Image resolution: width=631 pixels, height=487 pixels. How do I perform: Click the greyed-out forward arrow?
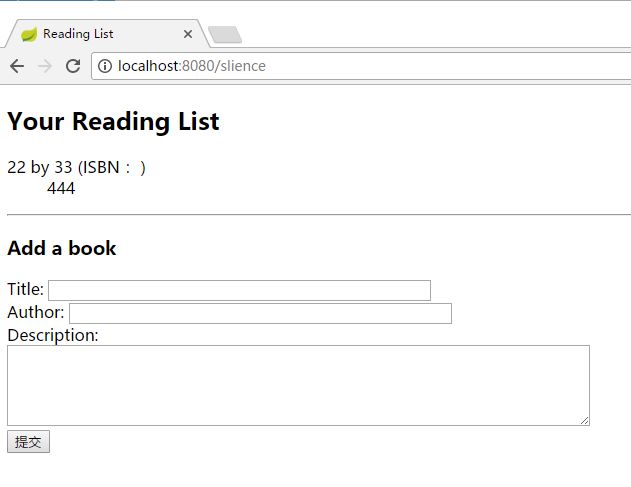(x=45, y=66)
